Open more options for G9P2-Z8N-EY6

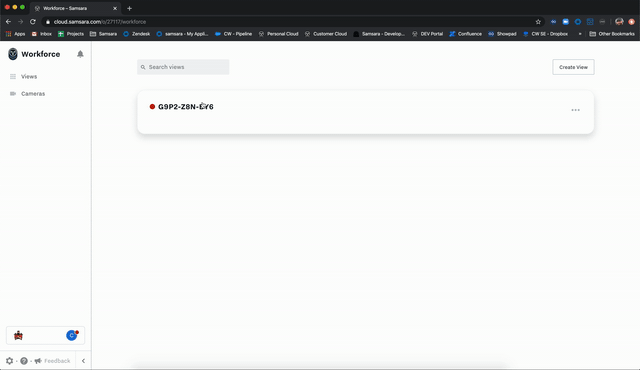(576, 110)
